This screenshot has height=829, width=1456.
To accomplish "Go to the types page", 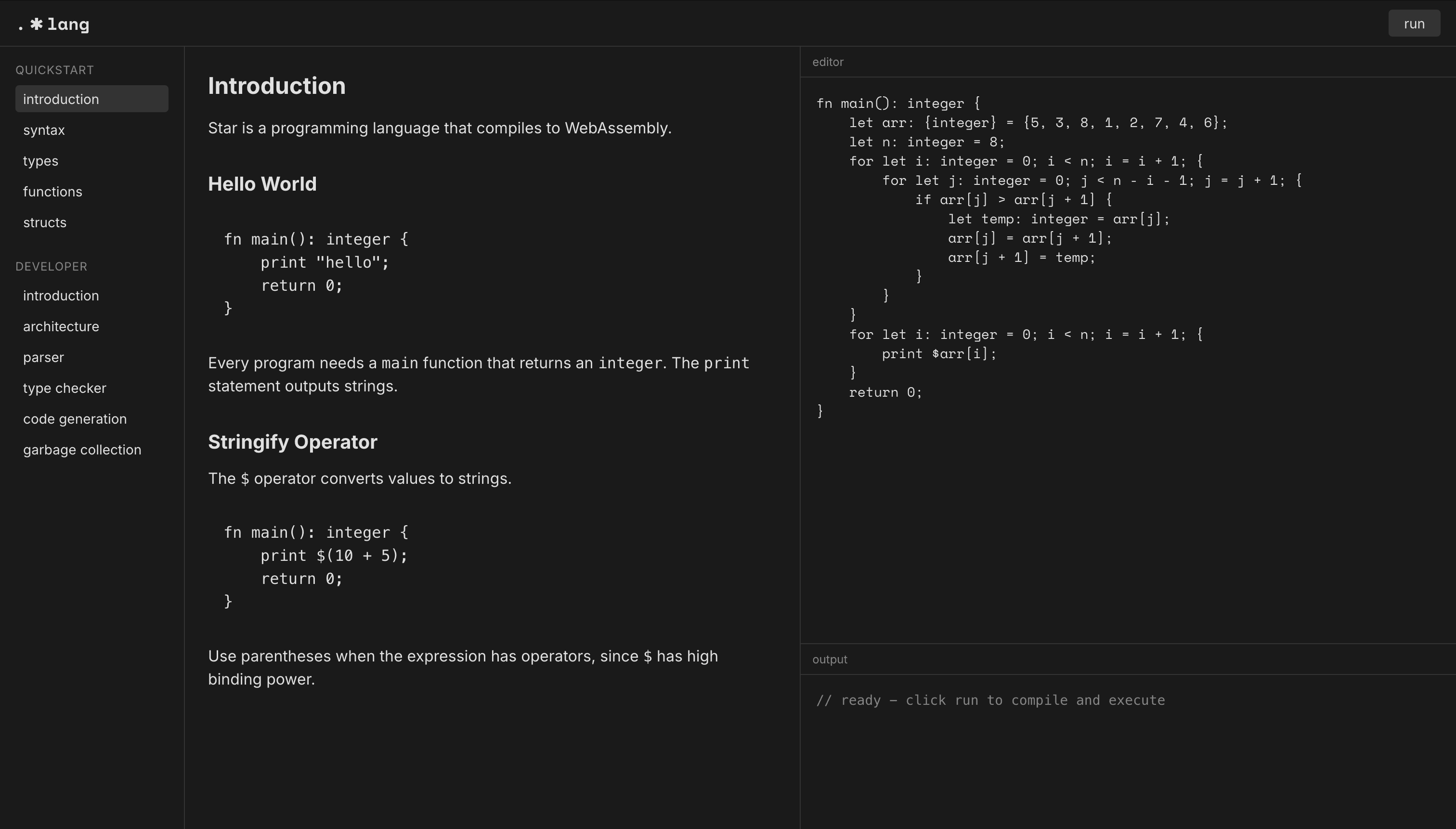I will 40,161.
